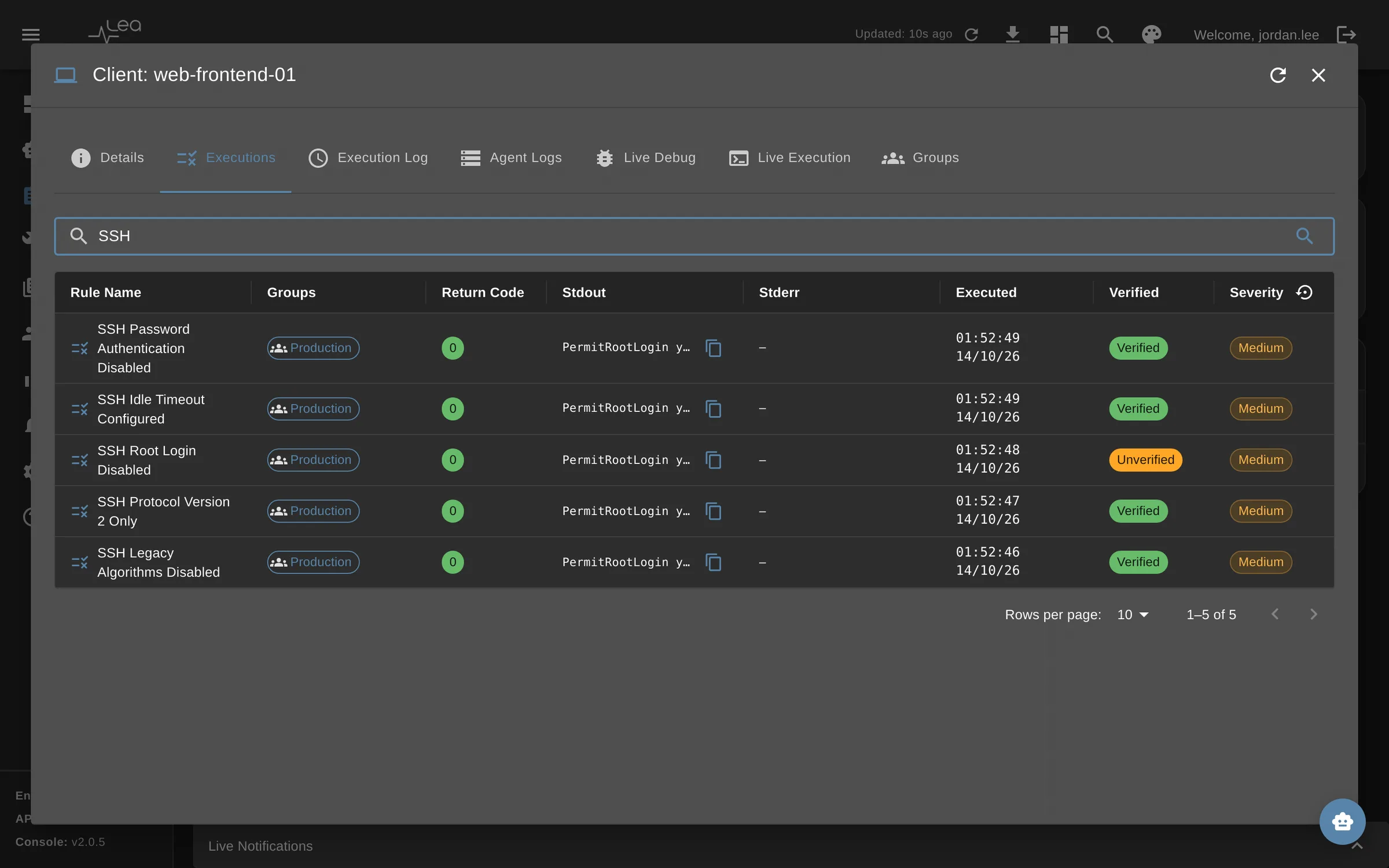Viewport: 1389px width, 868px height.
Task: Copy stdout of SSH Legacy Algorithms row
Action: coord(714,562)
